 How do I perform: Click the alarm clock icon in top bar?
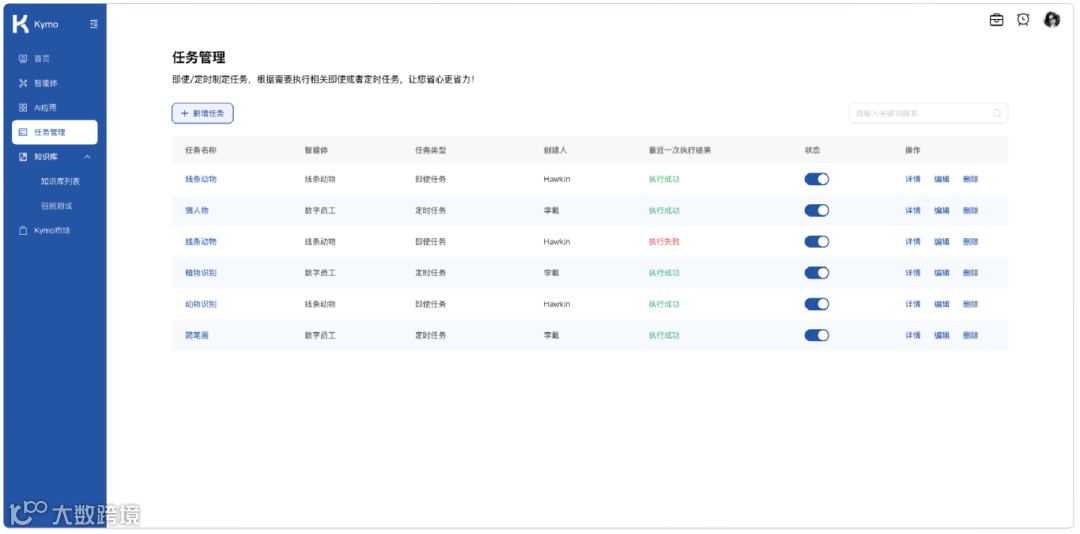point(1023,20)
